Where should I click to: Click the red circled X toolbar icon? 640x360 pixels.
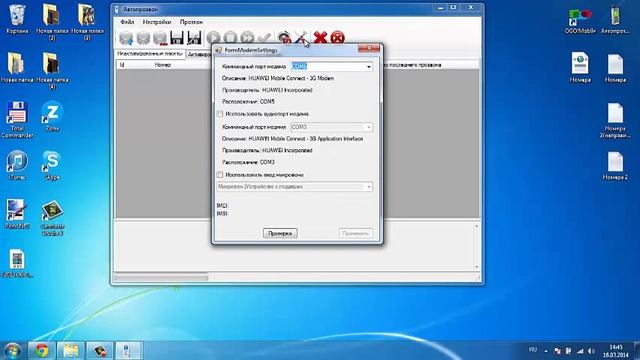pyautogui.click(x=338, y=38)
